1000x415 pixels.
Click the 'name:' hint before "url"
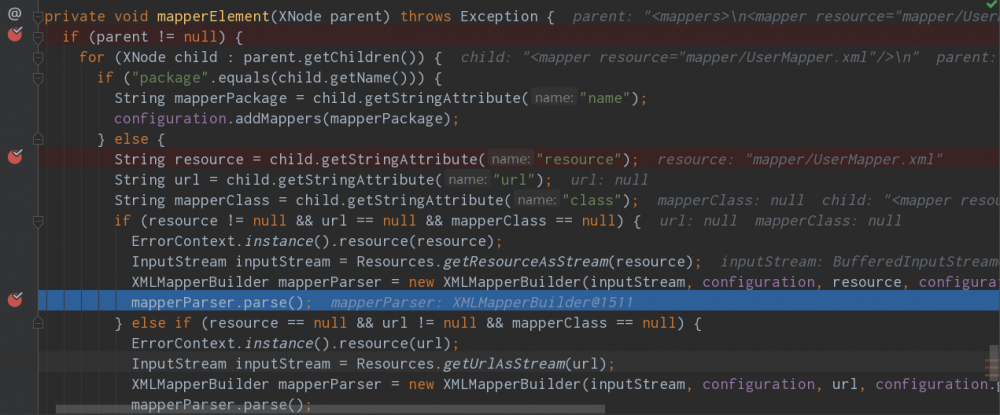point(467,180)
